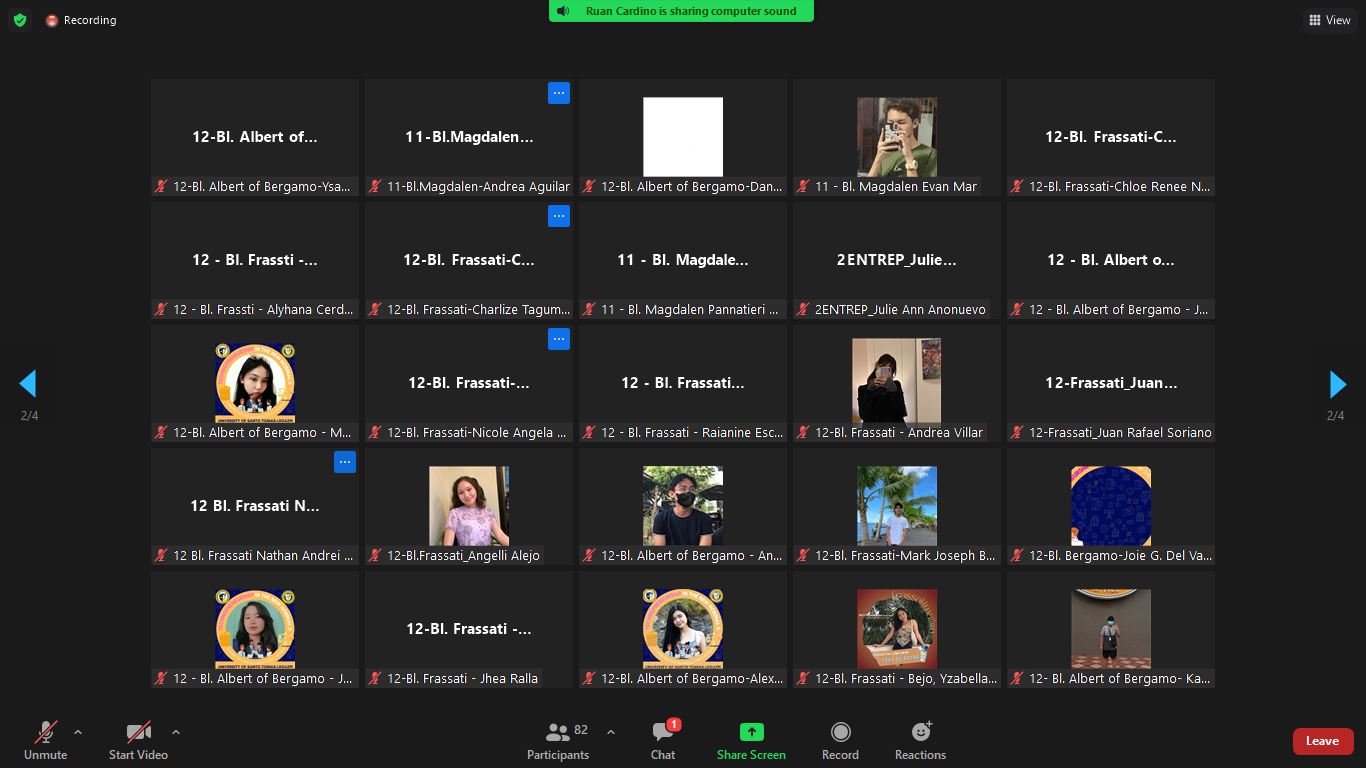Click the Recording status indicator

(x=81, y=20)
